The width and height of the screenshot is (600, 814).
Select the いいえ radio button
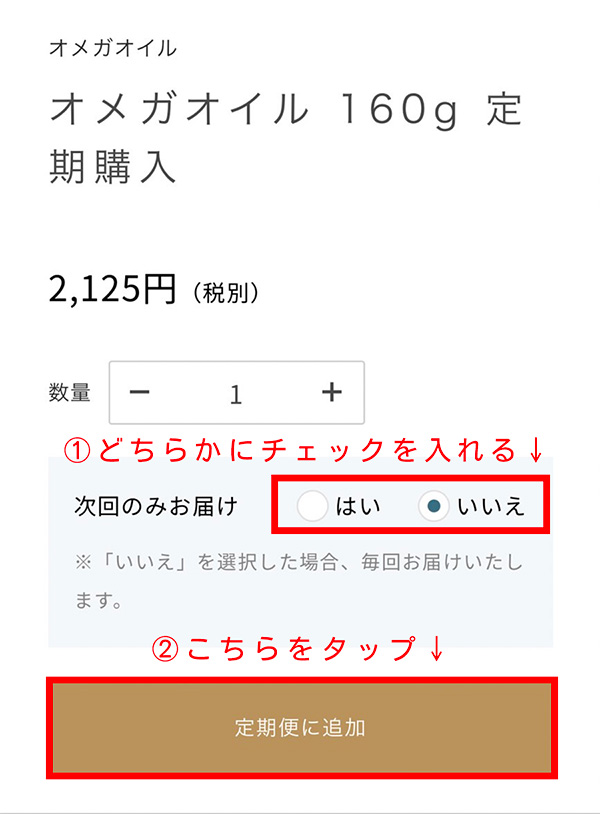[433, 505]
